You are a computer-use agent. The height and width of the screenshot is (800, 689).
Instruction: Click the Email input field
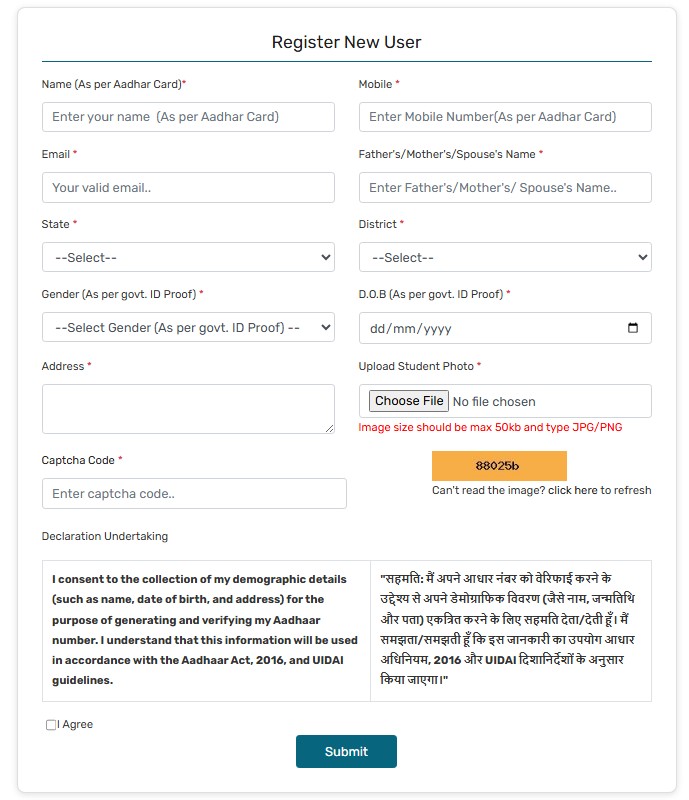(x=188, y=187)
